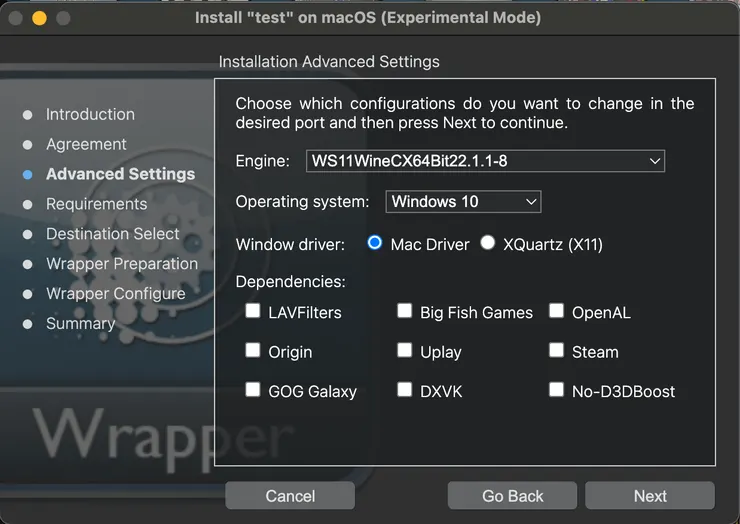
Task: Select the Steam dependency checkbox
Action: pos(556,351)
